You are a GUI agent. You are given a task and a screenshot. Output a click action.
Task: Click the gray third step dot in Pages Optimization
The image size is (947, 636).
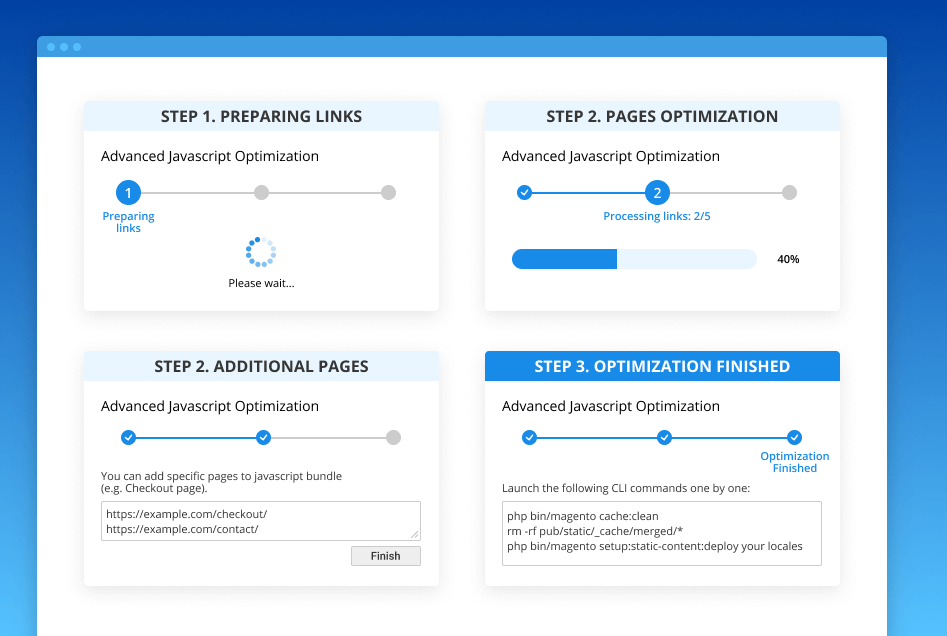tap(789, 192)
